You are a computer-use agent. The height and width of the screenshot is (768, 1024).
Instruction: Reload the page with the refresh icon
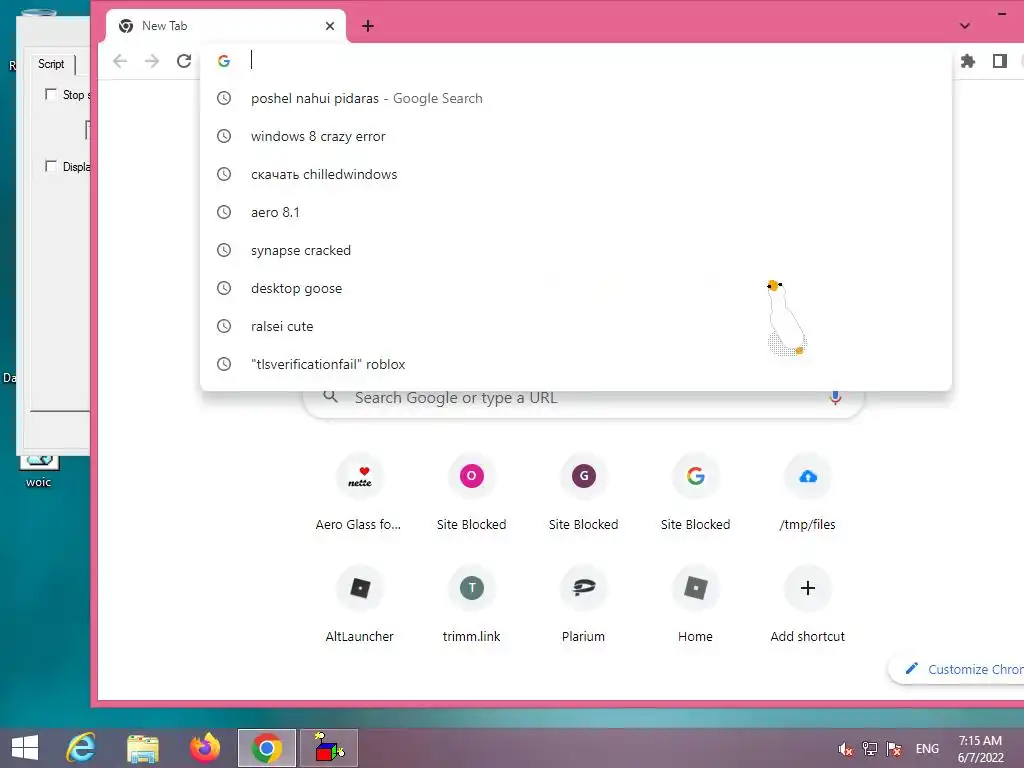pyautogui.click(x=184, y=61)
